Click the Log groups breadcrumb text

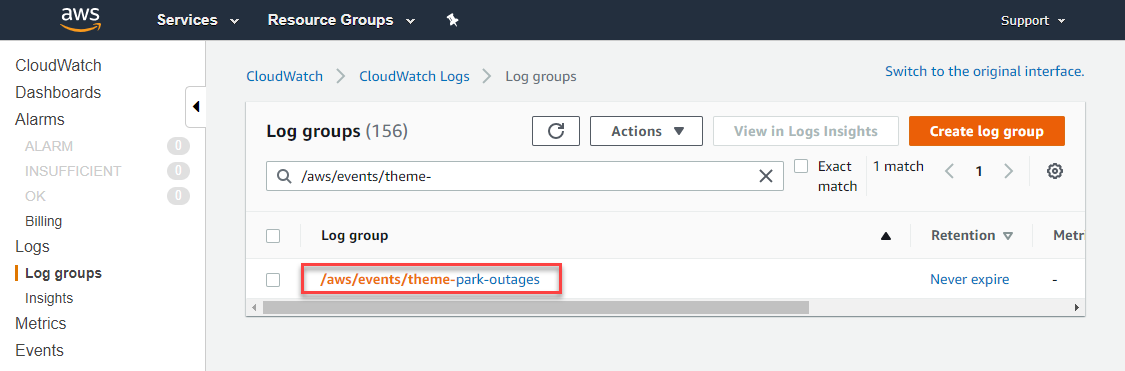[541, 76]
